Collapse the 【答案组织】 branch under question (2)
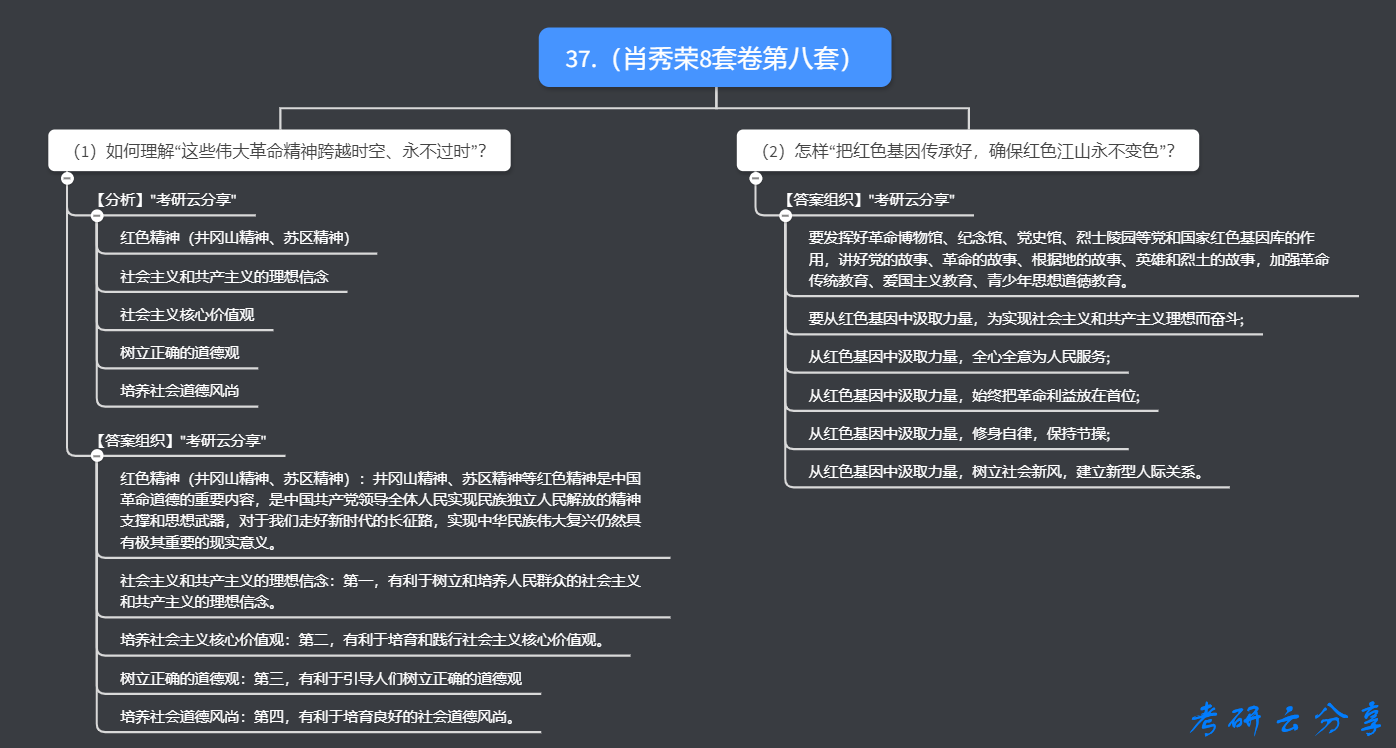This screenshot has height=748, width=1396. point(786,216)
